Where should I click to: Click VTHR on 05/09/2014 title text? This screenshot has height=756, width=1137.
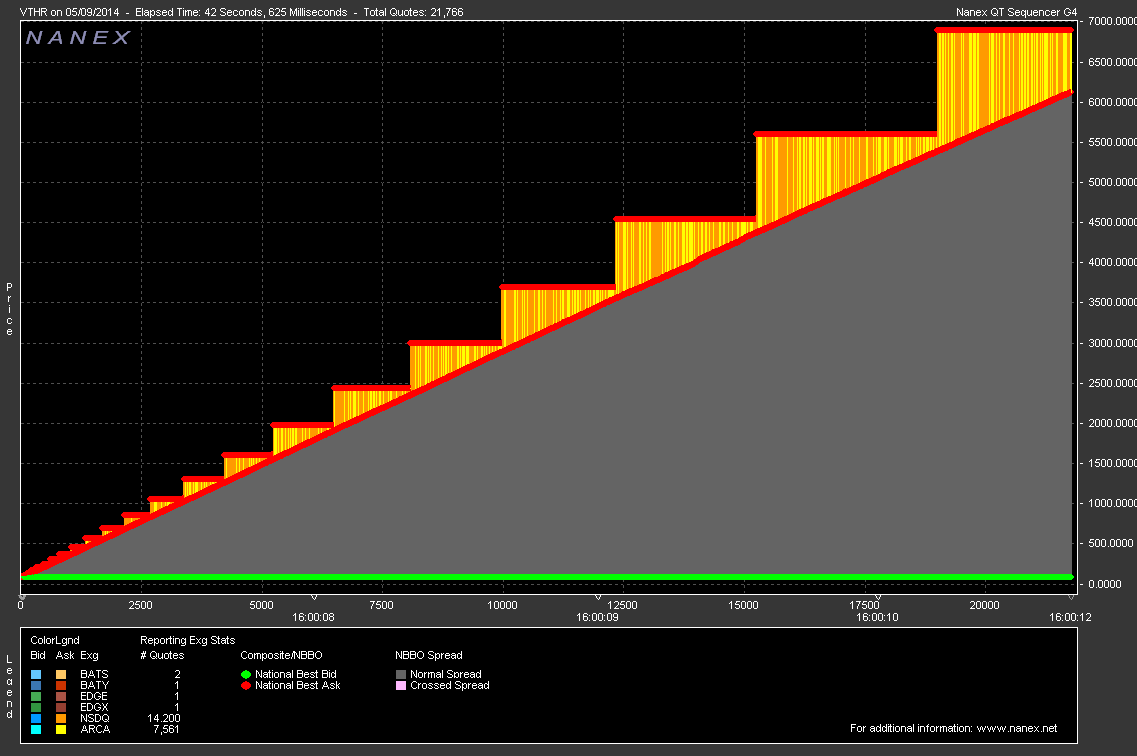[70, 12]
